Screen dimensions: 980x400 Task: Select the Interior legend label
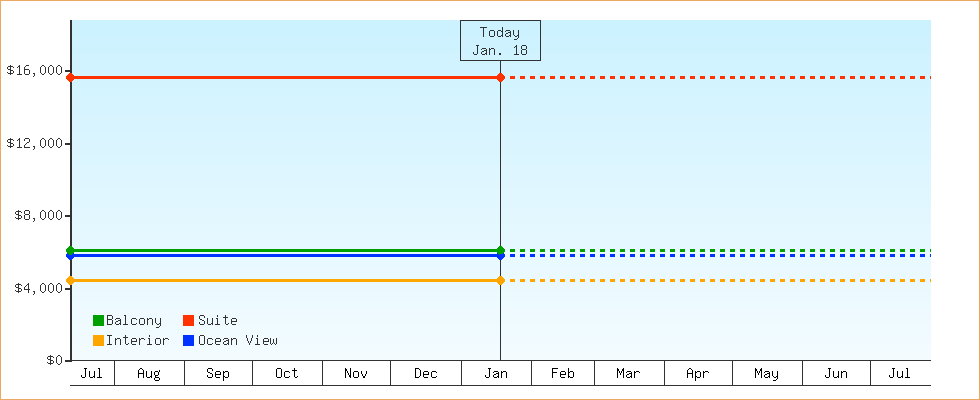pos(138,340)
